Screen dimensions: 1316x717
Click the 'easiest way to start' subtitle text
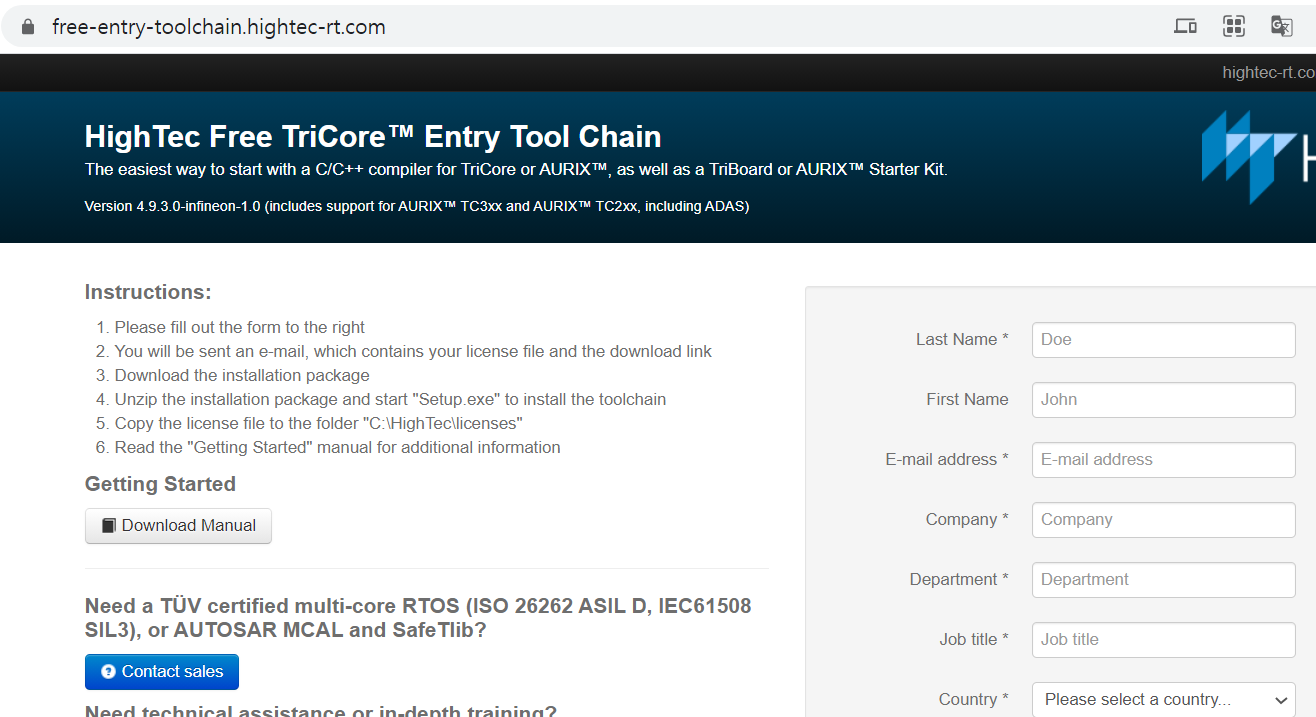click(516, 169)
